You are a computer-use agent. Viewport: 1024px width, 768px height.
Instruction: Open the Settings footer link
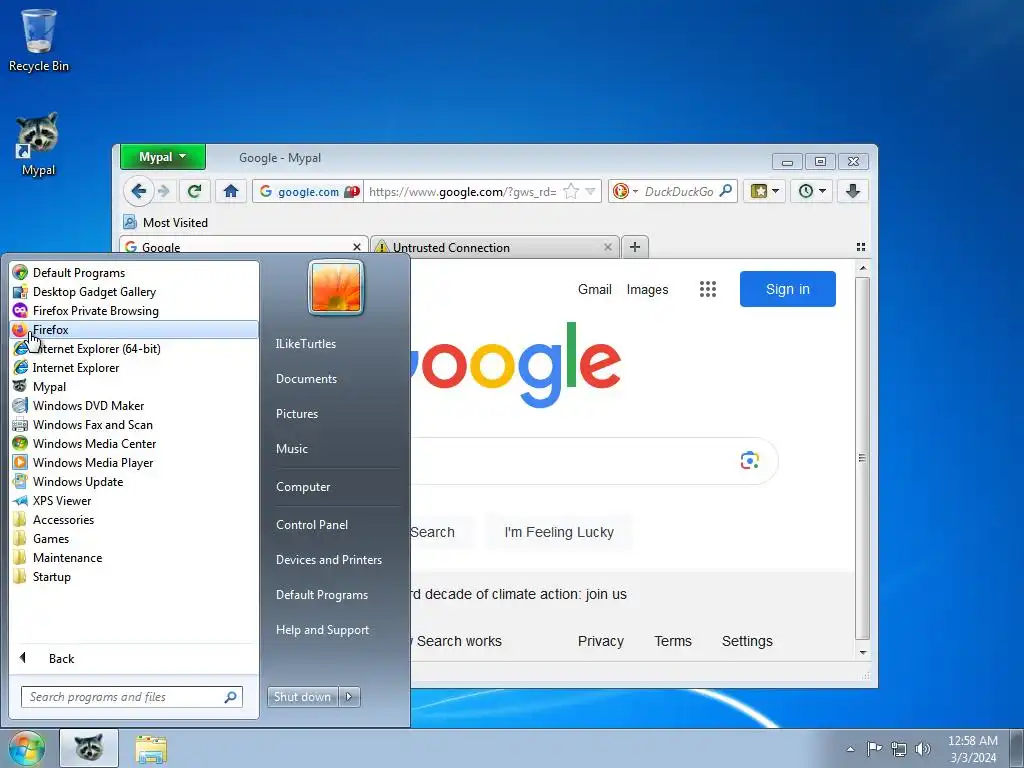pyautogui.click(x=747, y=641)
